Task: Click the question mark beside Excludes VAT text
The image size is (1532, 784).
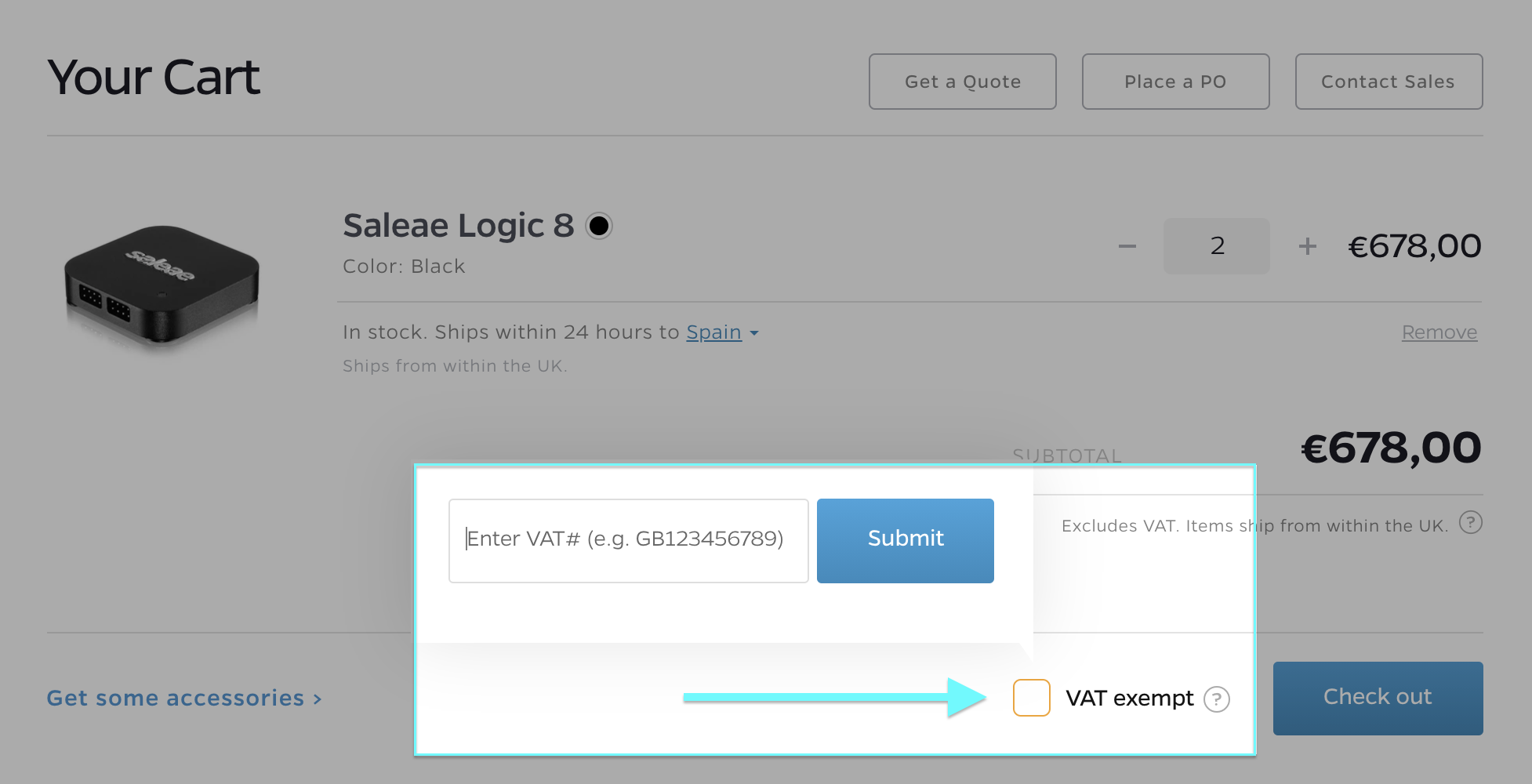Action: [1471, 523]
